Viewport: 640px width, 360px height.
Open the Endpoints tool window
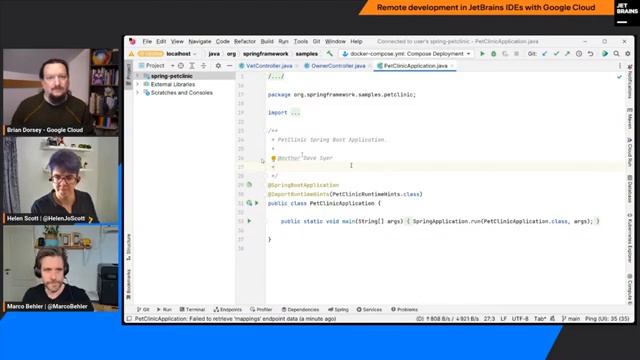click(228, 310)
